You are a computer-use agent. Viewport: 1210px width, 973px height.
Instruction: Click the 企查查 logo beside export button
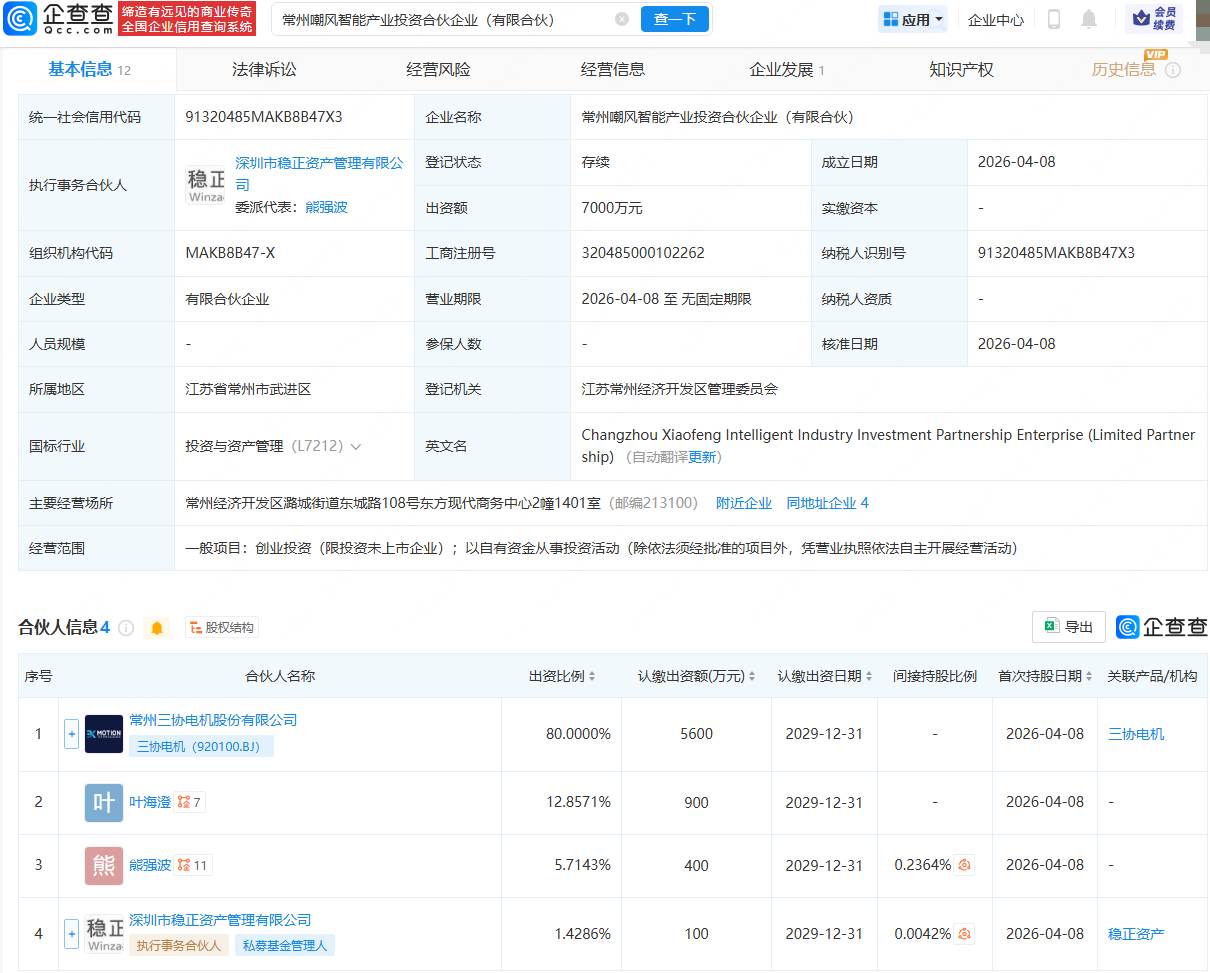[1161, 627]
